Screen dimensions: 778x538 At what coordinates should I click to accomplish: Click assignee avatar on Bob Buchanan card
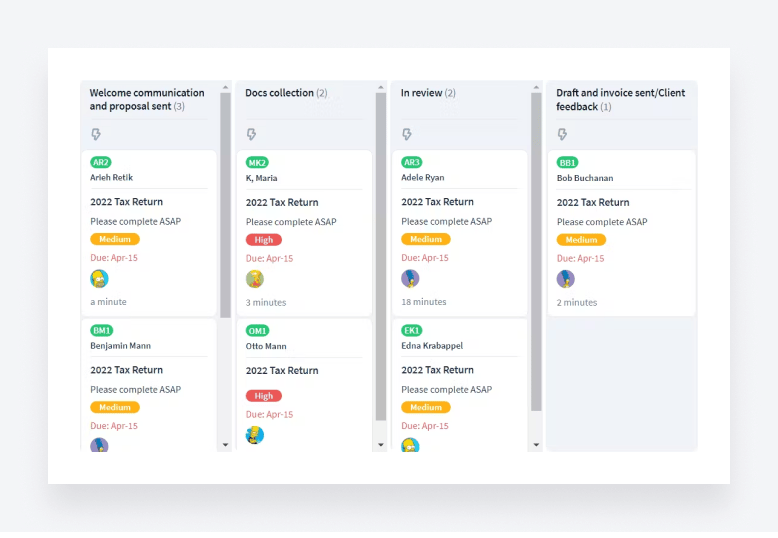[566, 279]
